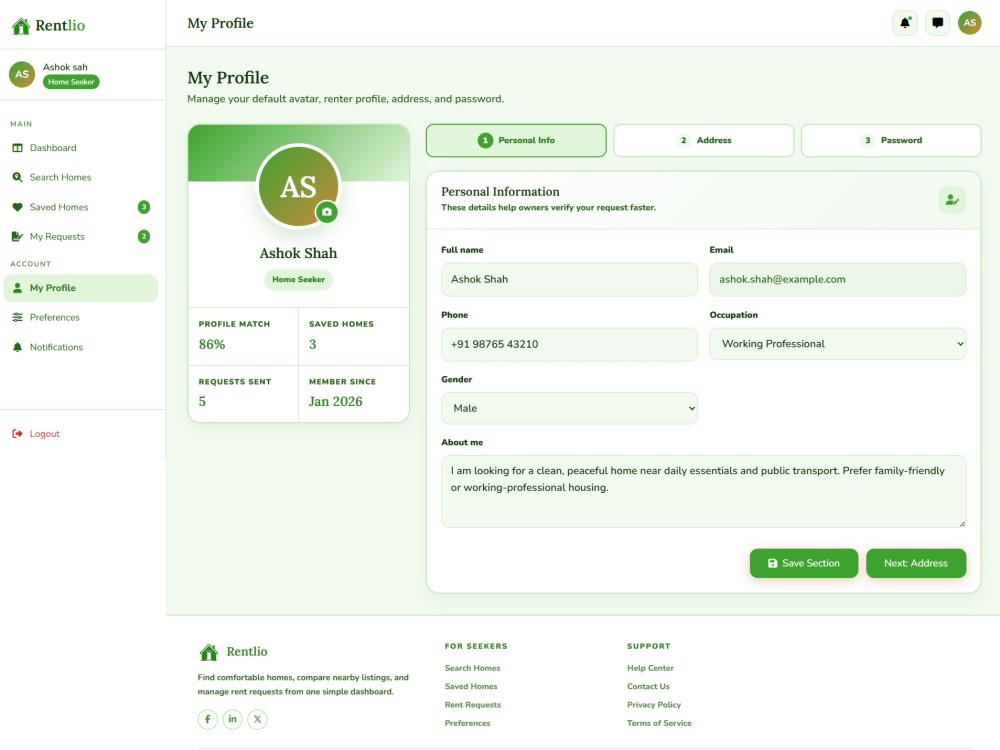Click the Notifications bell icon in sidebar
Image resolution: width=1000 pixels, height=750 pixels.
(17, 348)
